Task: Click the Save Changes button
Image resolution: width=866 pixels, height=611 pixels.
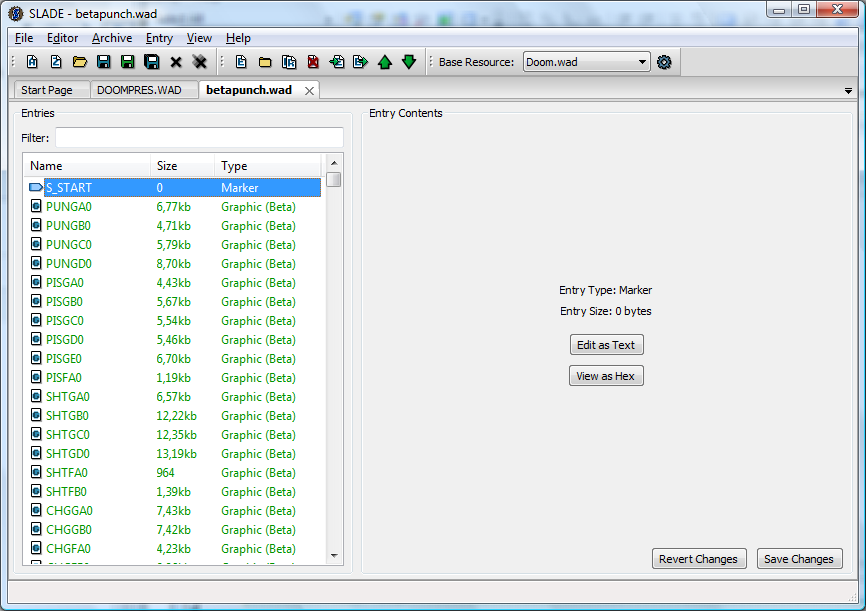Action: point(799,559)
